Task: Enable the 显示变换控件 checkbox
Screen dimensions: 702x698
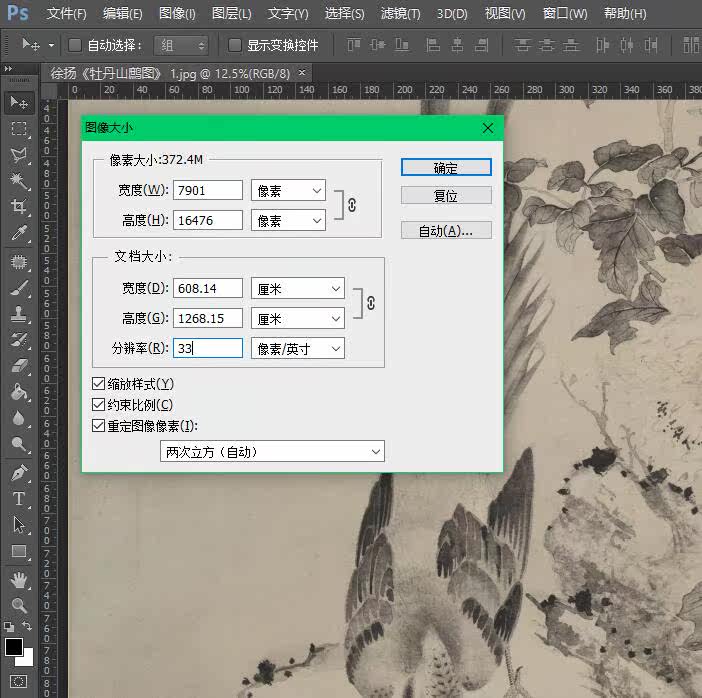Action: click(x=235, y=45)
